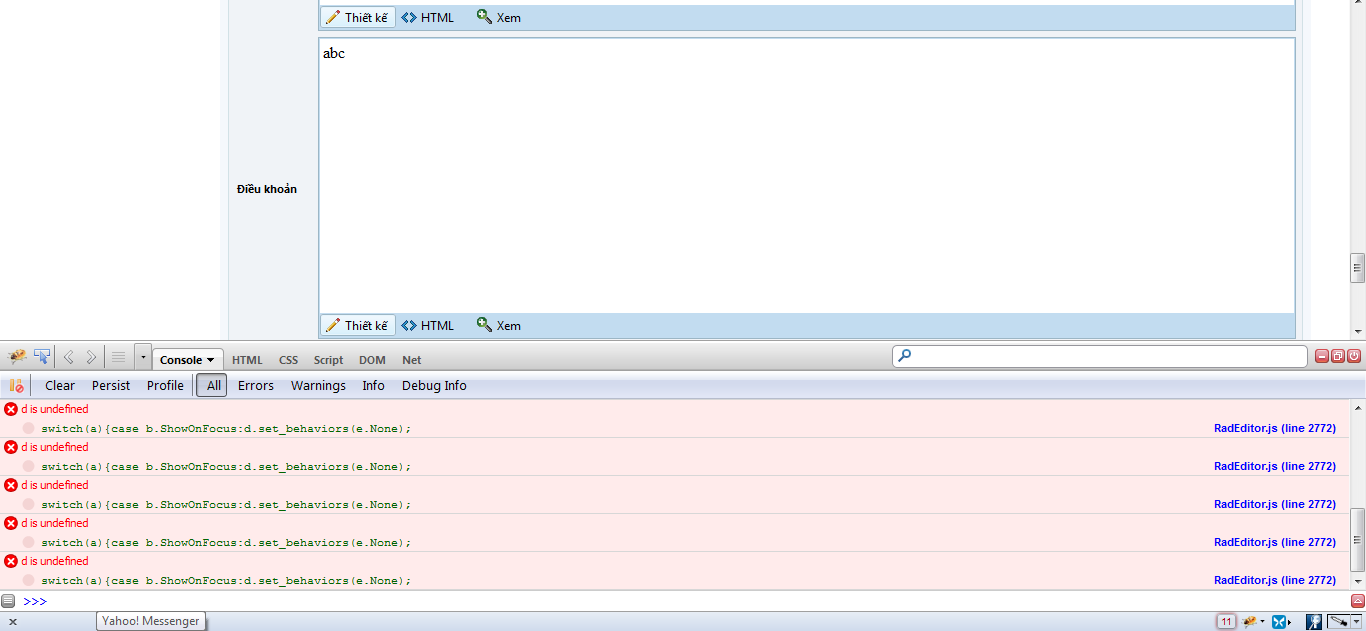Open the command line popup icon
The image size is (1366, 631).
click(x=8, y=601)
